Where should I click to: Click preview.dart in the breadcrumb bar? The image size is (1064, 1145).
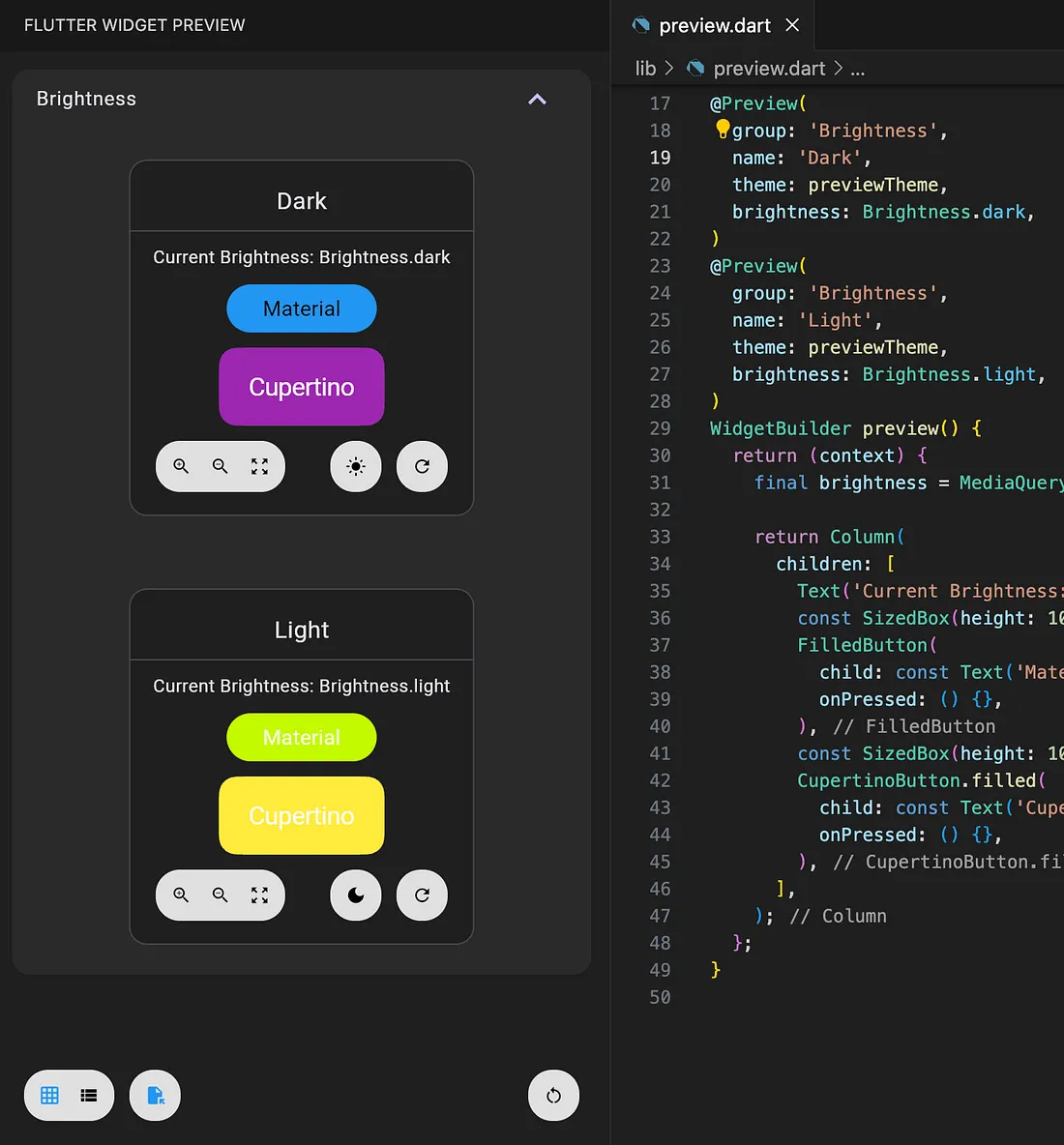769,68
